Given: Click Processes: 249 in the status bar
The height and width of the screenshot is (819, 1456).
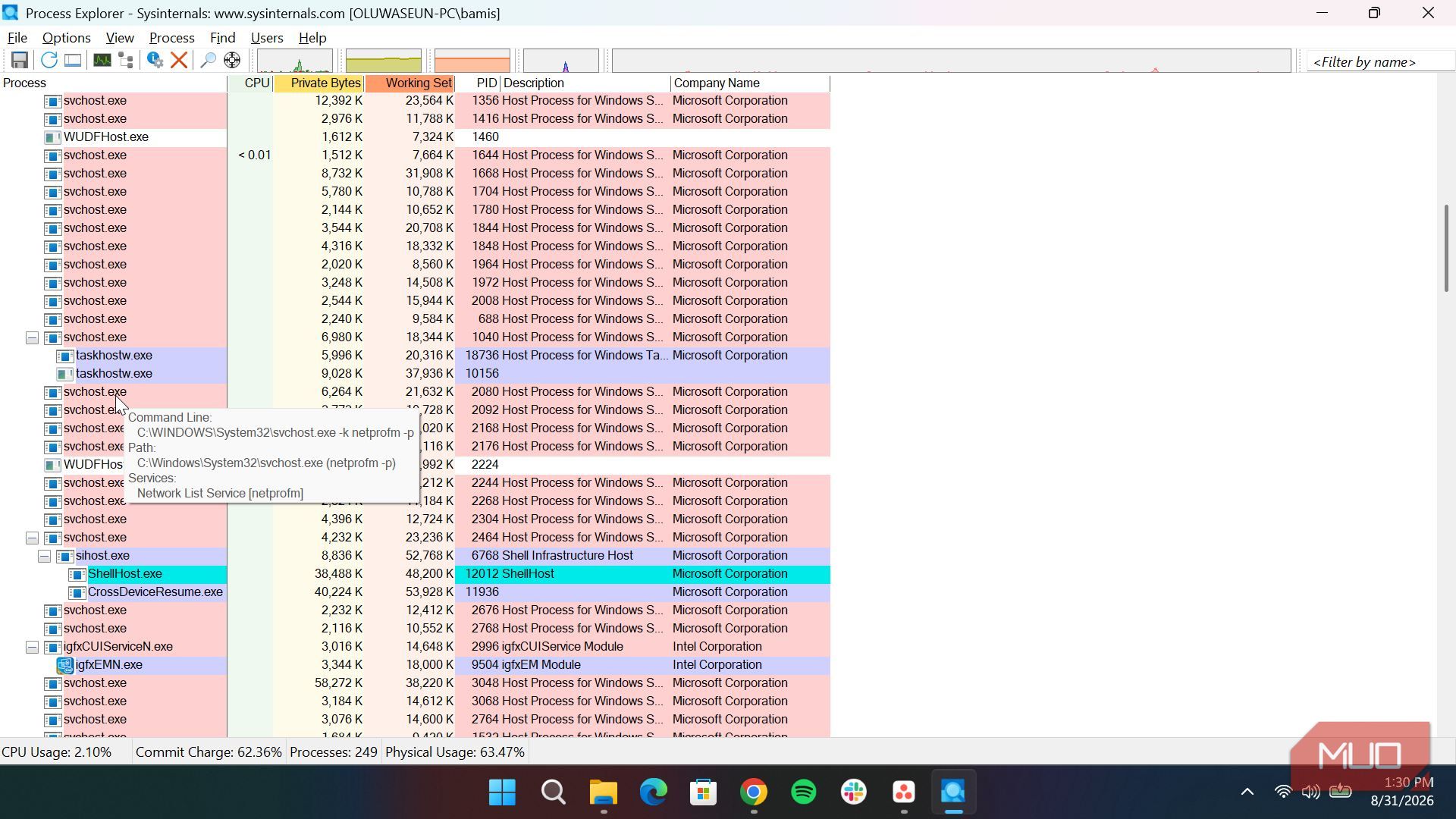Looking at the screenshot, I should coord(334,752).
